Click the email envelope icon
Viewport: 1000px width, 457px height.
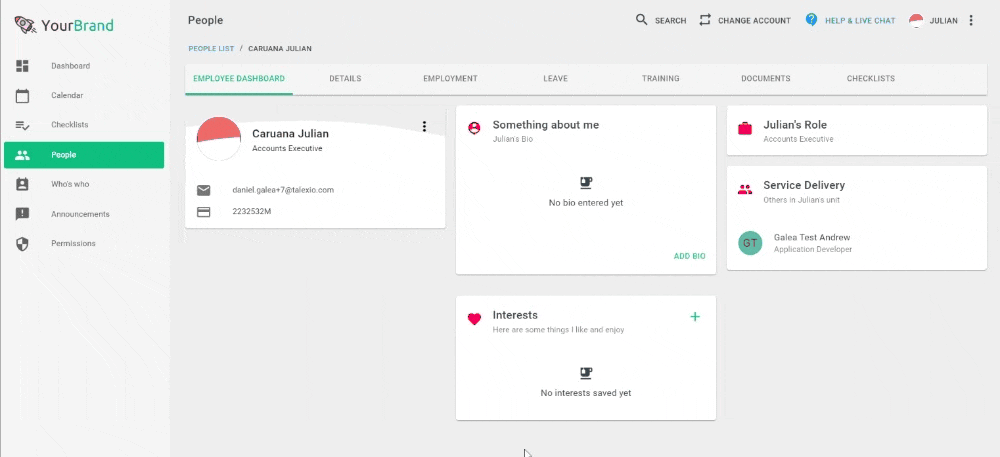pos(203,190)
